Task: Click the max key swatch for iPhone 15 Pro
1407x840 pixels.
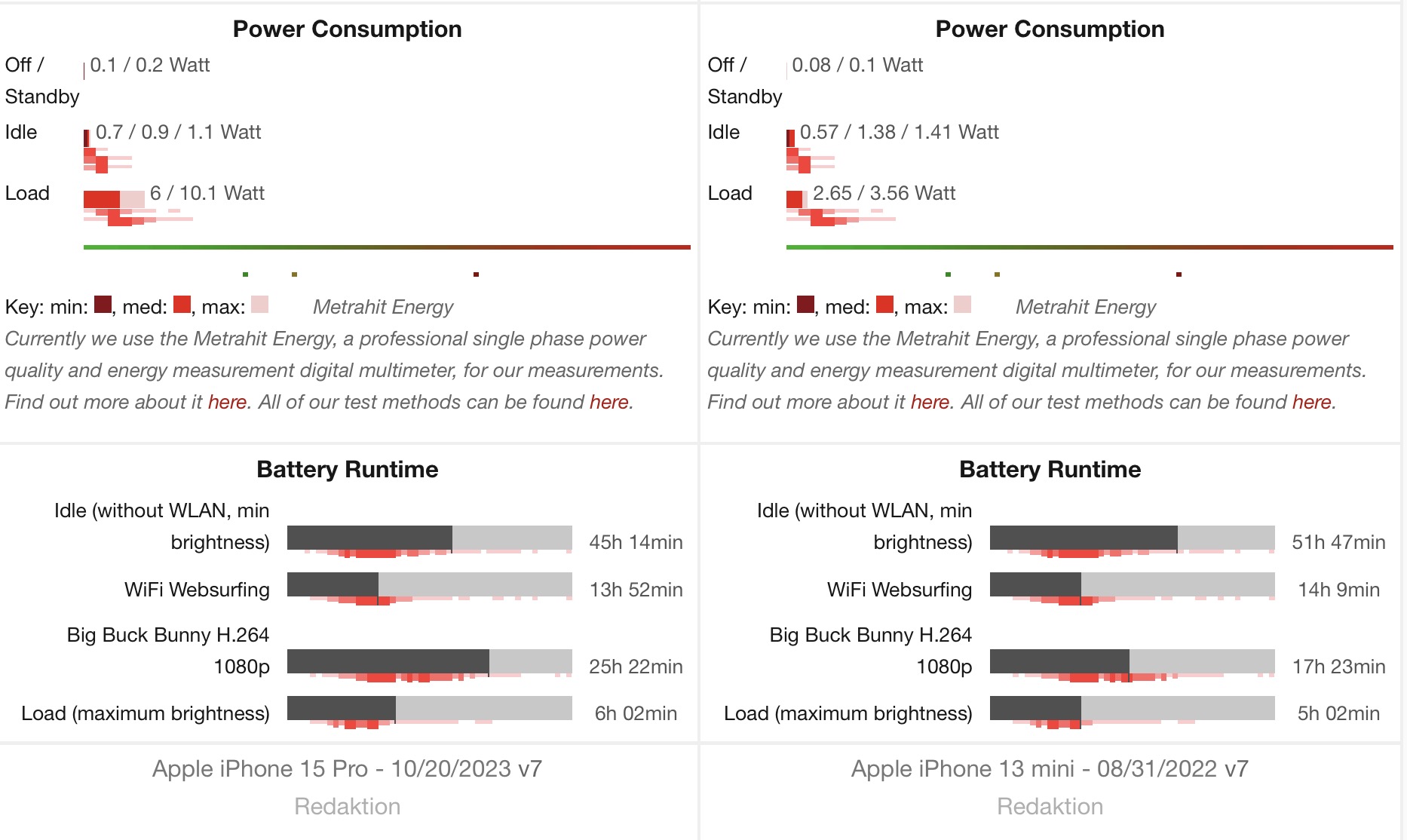Action: click(259, 305)
